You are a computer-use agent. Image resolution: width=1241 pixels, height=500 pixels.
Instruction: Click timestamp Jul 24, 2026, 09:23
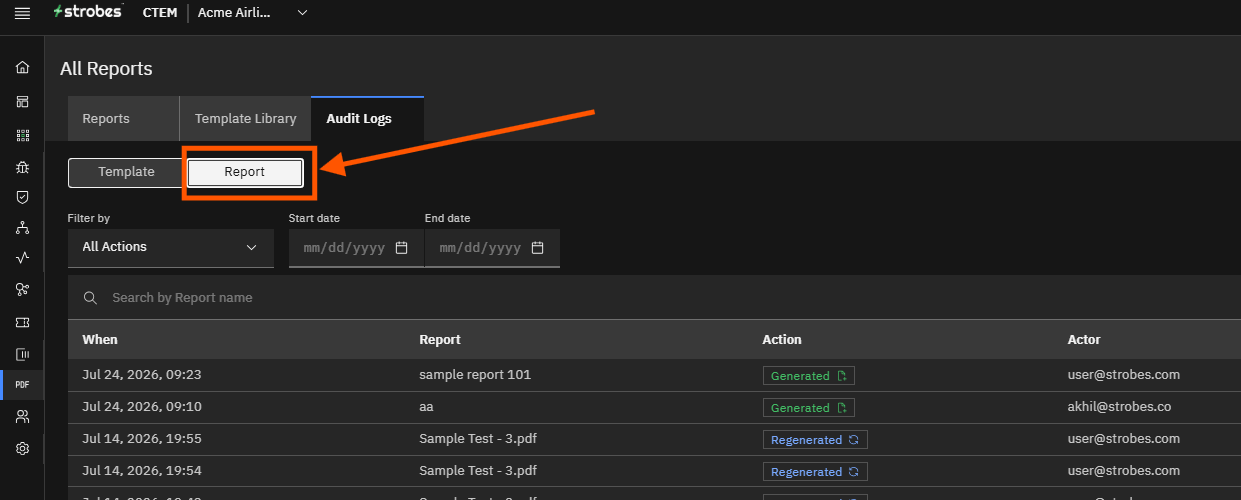click(142, 375)
